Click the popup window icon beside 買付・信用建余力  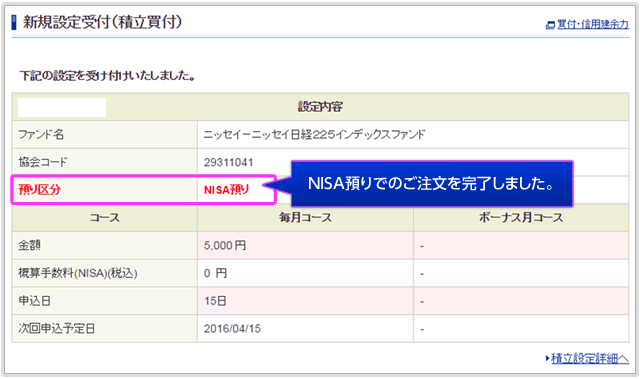(550, 25)
